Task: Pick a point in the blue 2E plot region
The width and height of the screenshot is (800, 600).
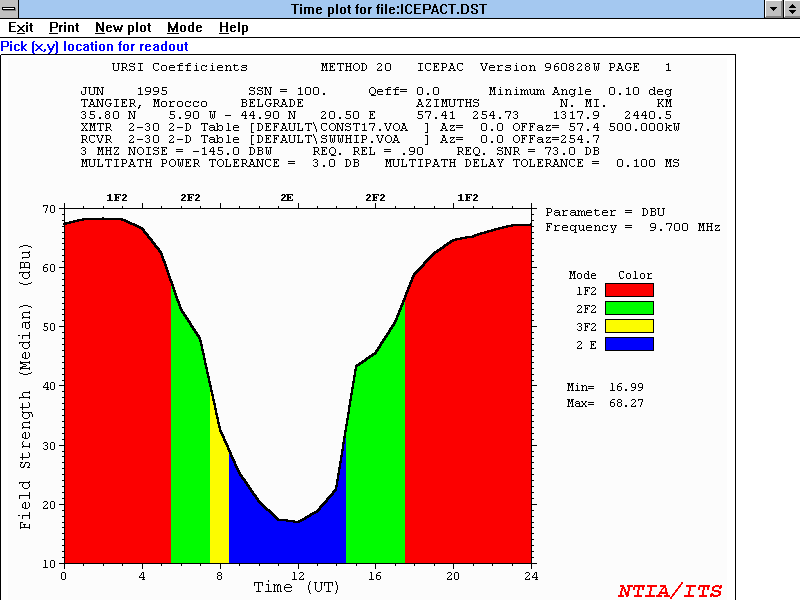Action: coord(290,540)
